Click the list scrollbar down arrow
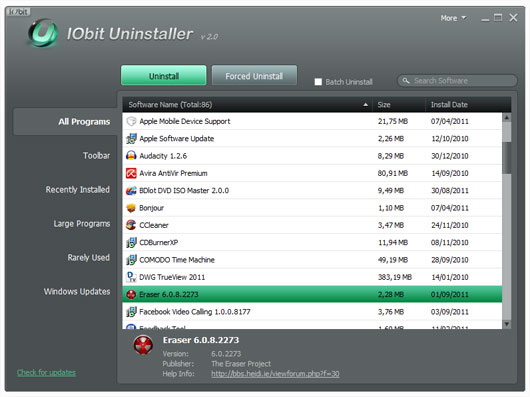Image resolution: width=530 pixels, height=397 pixels. point(506,324)
